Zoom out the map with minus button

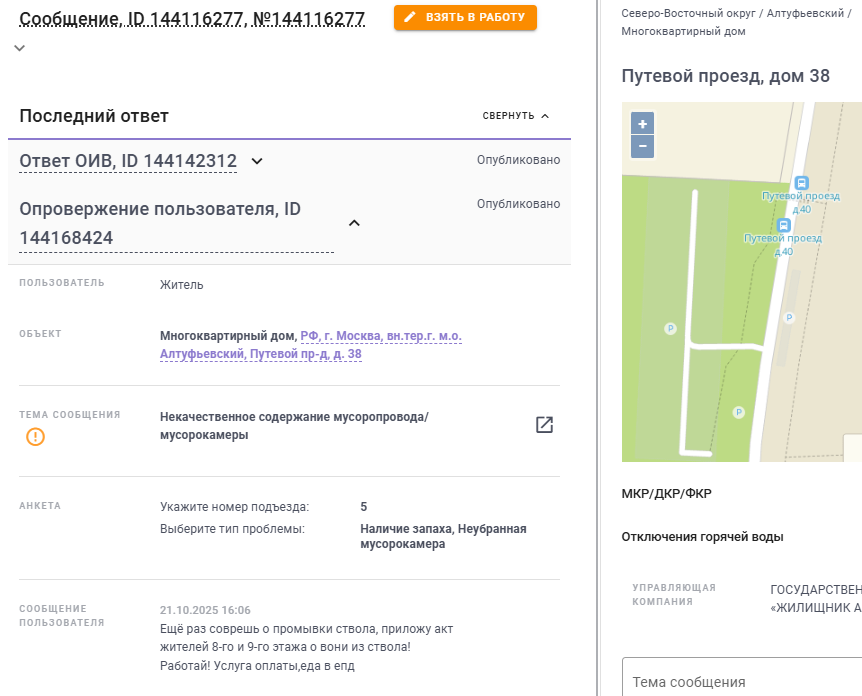point(642,147)
